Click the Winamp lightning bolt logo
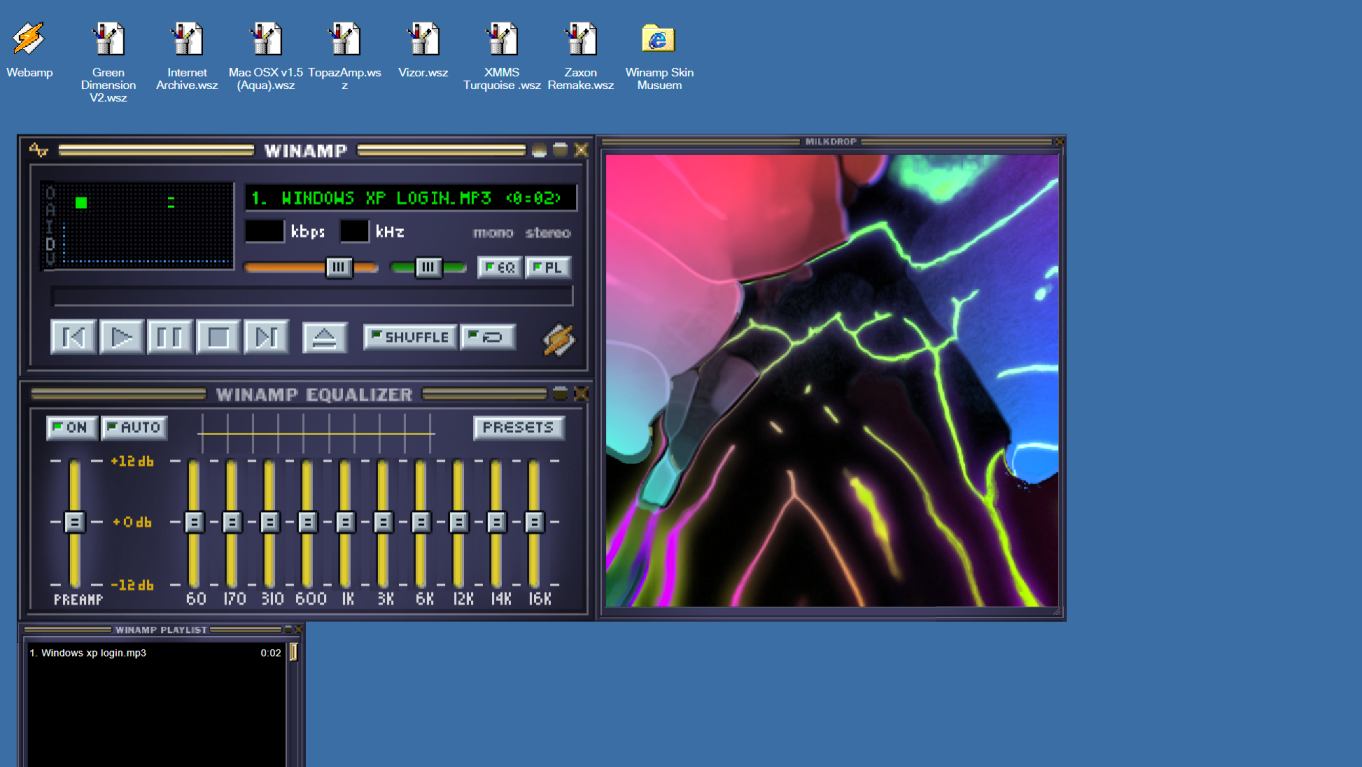The image size is (1362, 767). pyautogui.click(x=560, y=340)
